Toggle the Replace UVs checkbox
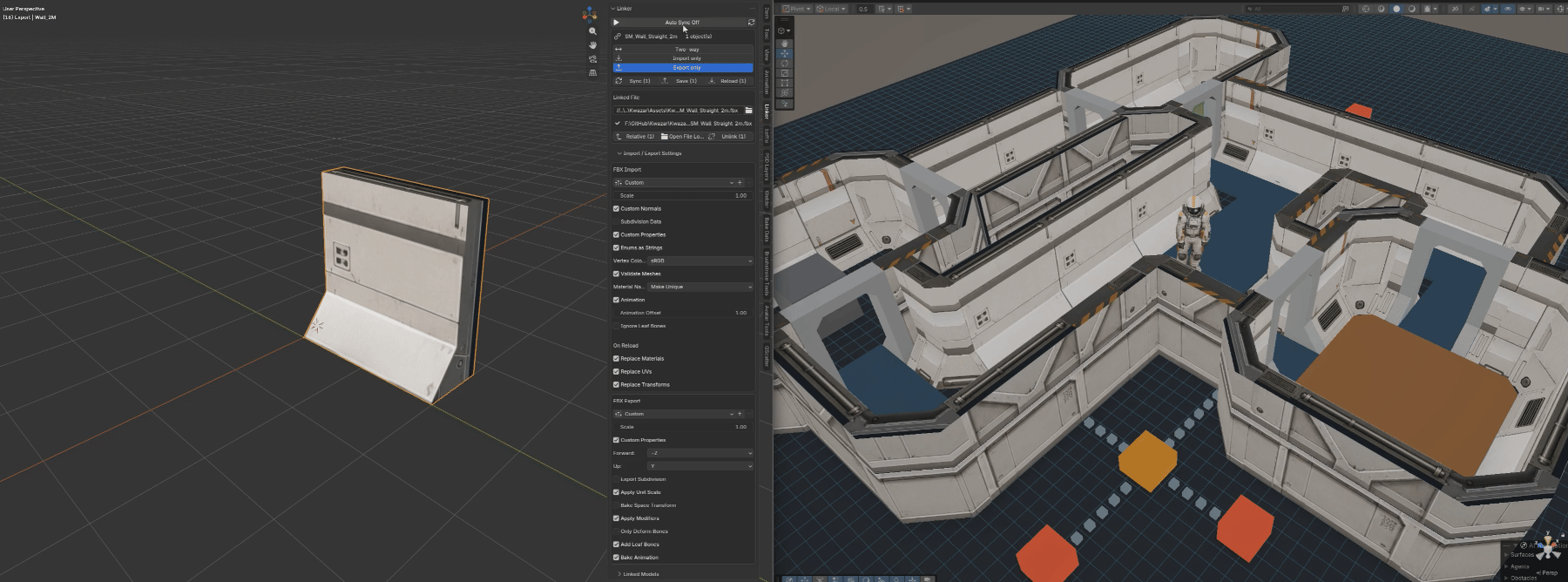This screenshot has width=1568, height=582. [616, 372]
